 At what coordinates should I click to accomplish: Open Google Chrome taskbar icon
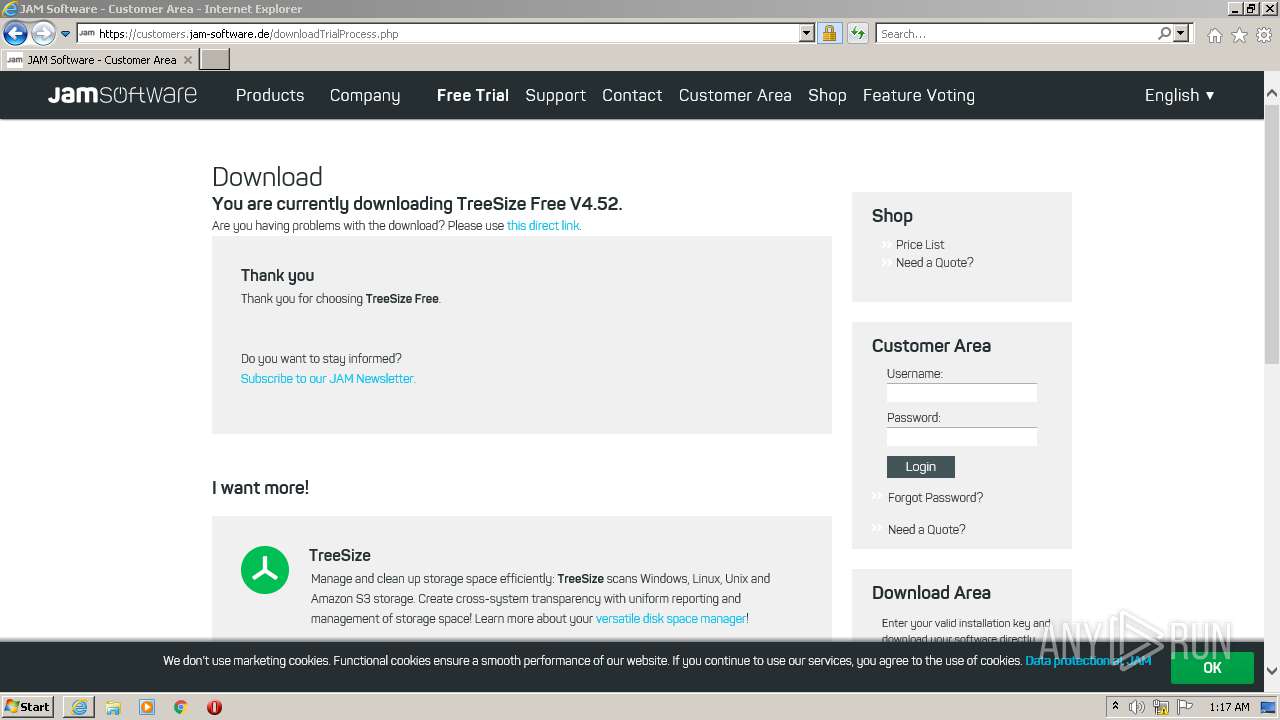(181, 707)
